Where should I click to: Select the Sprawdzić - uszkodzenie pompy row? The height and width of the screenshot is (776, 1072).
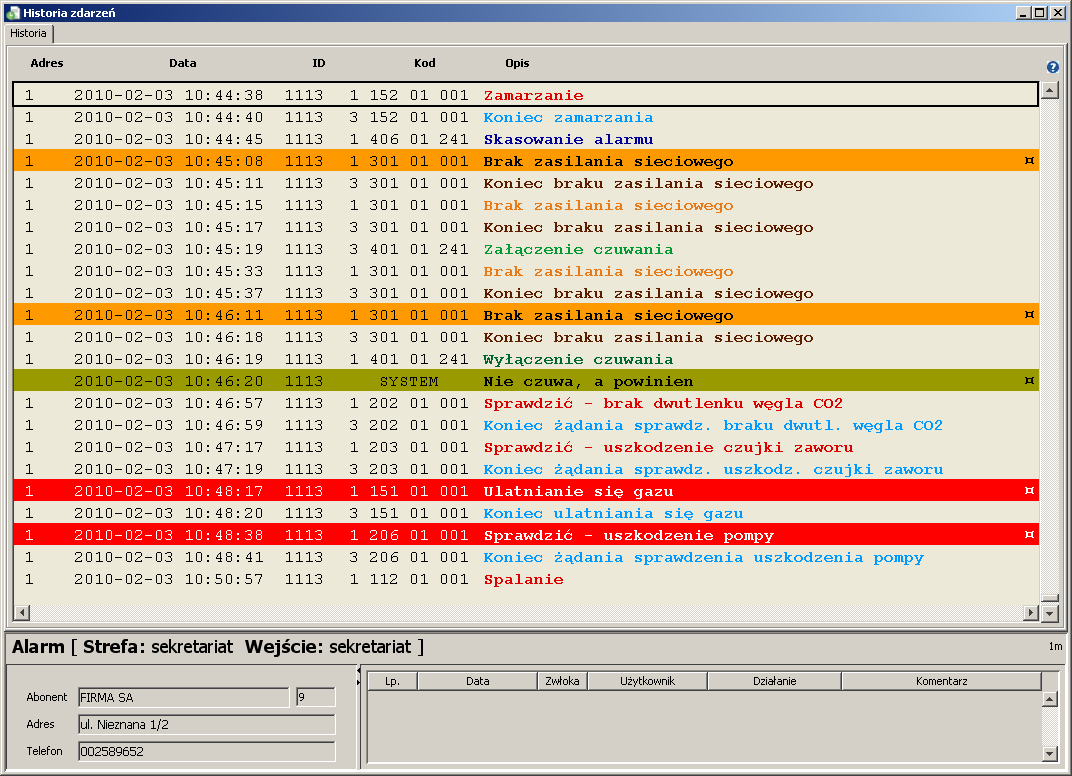point(526,535)
